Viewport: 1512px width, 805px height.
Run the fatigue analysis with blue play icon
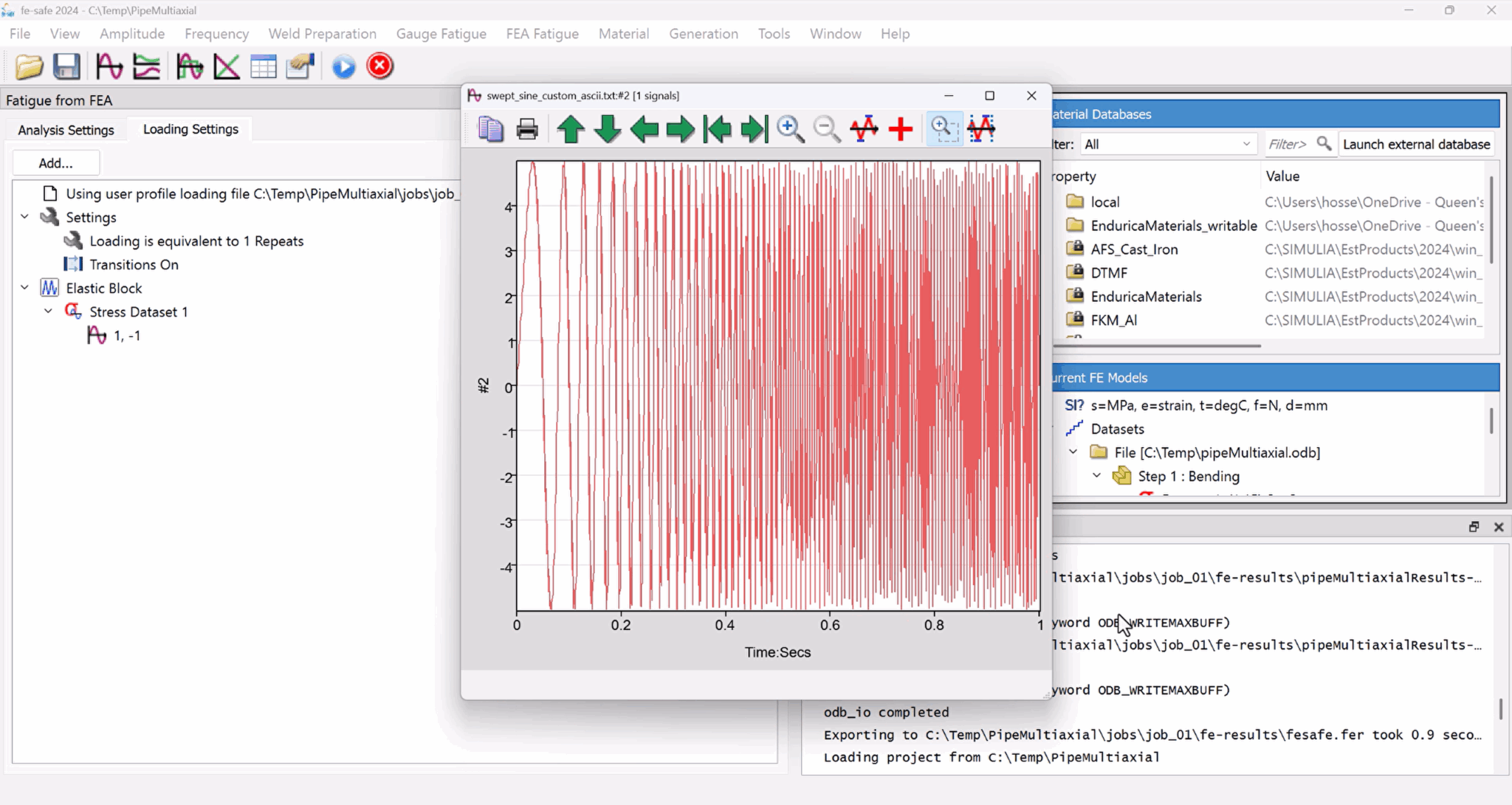coord(343,66)
